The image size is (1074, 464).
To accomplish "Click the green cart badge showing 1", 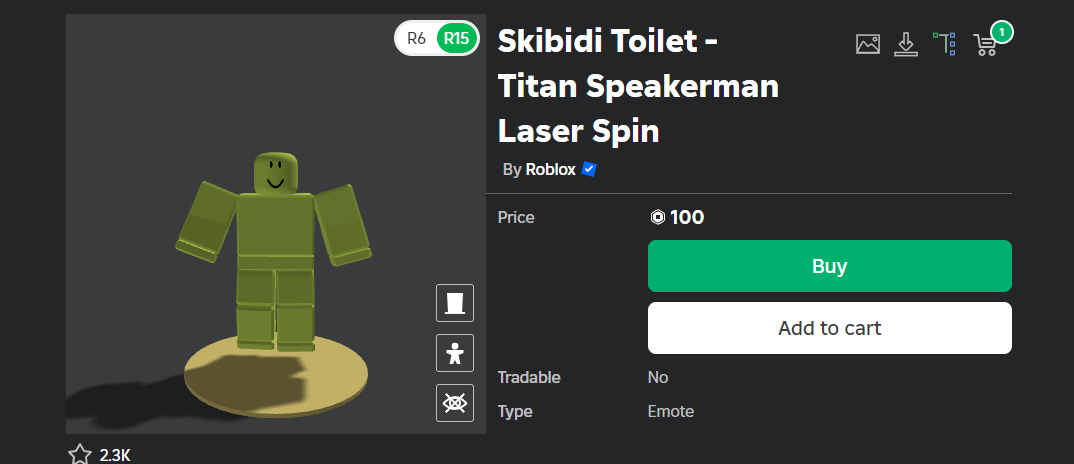I will [1002, 32].
